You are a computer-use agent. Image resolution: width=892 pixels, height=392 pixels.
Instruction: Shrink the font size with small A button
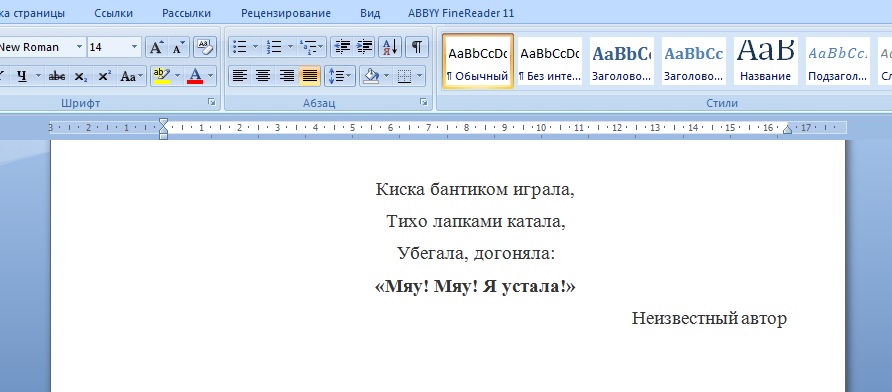(x=178, y=48)
